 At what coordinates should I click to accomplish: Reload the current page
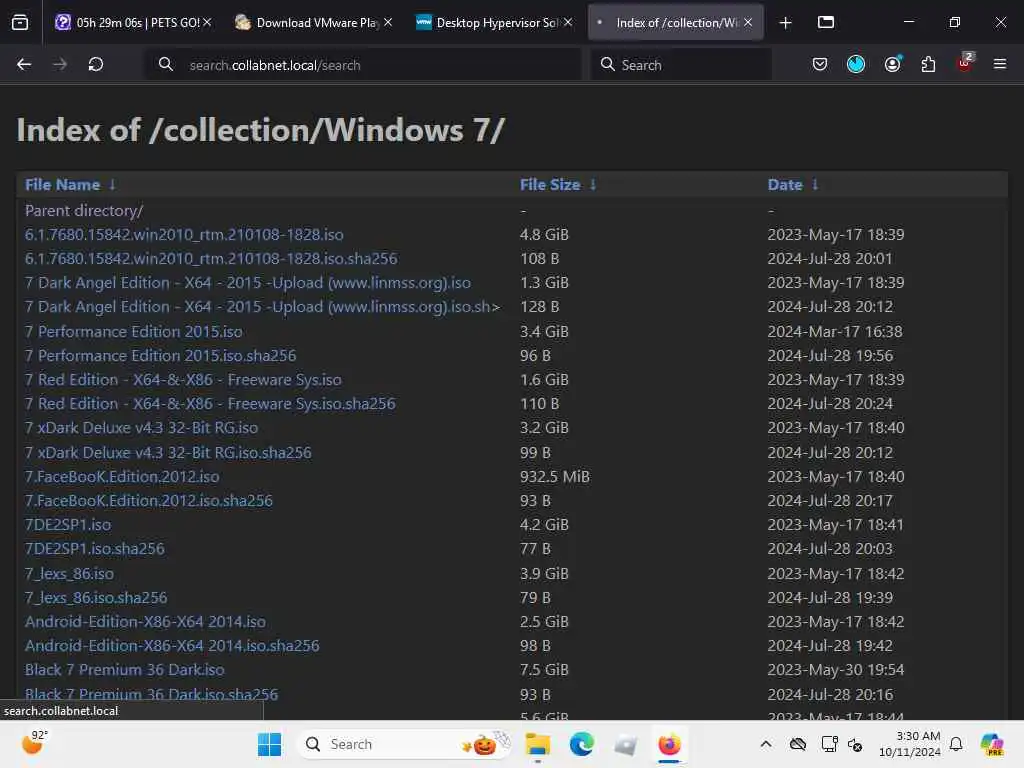click(96, 64)
